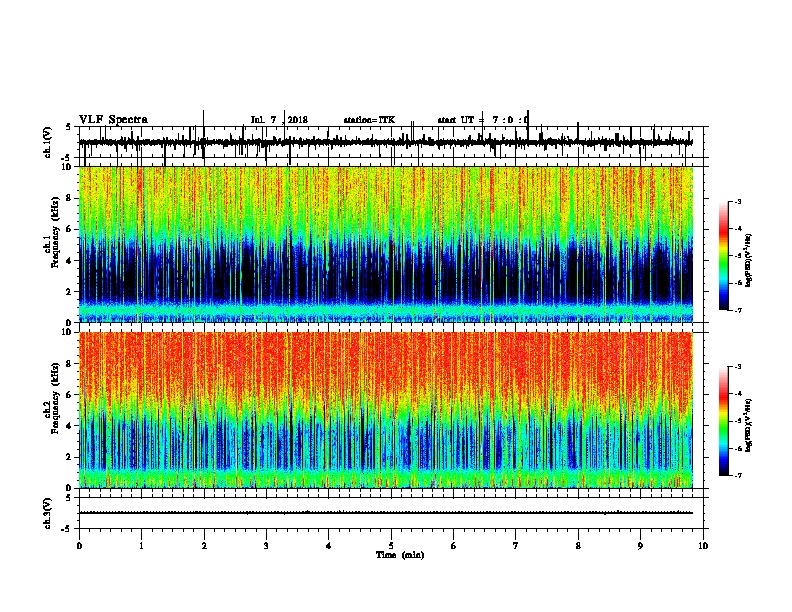Click the "-5" tick on ch.2 color bar
The image size is (792, 612).
[x=737, y=421]
